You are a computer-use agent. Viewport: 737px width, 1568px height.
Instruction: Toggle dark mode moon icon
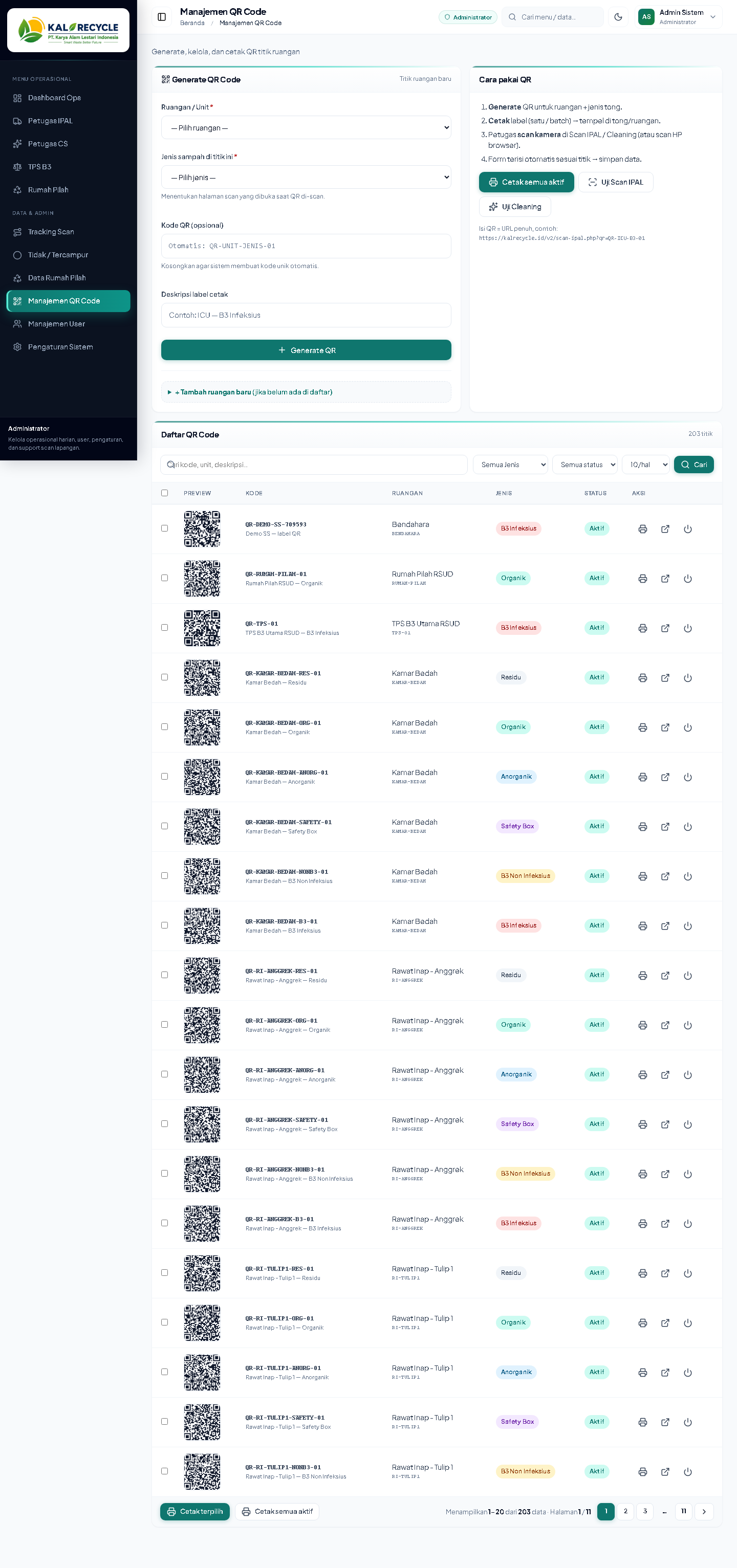point(618,17)
